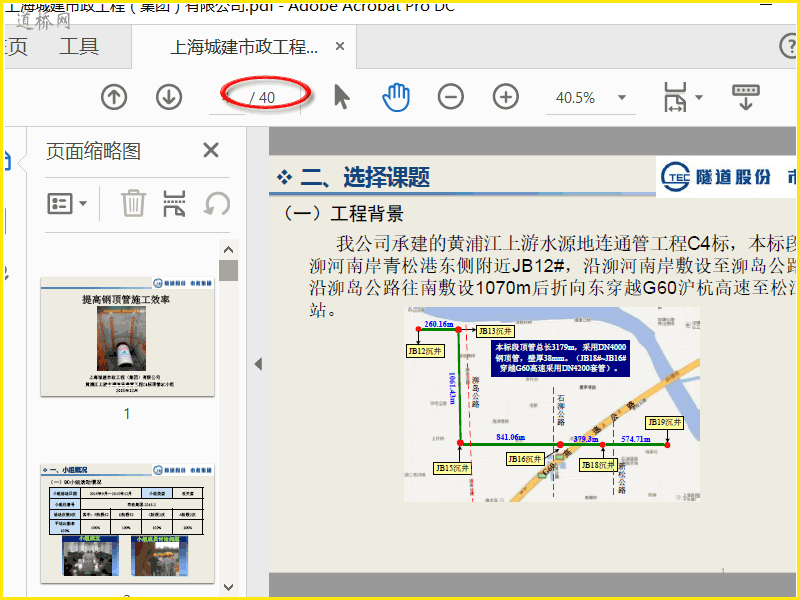Image resolution: width=800 pixels, height=600 pixels.
Task: Click the fit width page display icon
Action: 676,97
